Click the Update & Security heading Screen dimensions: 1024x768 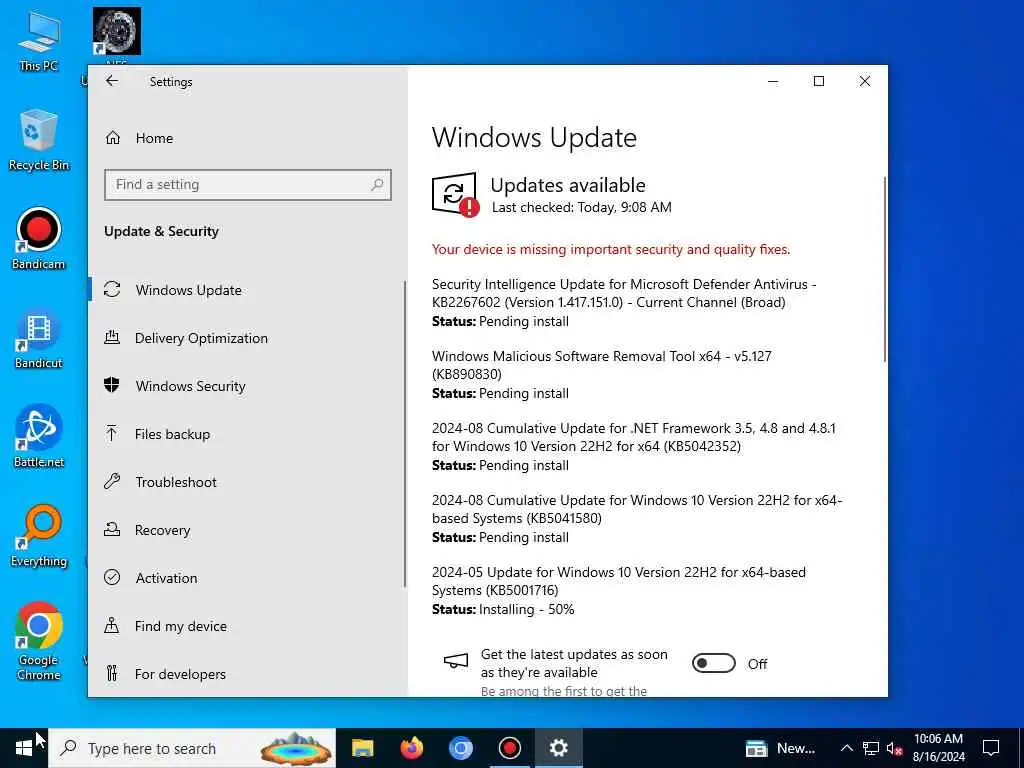[161, 231]
